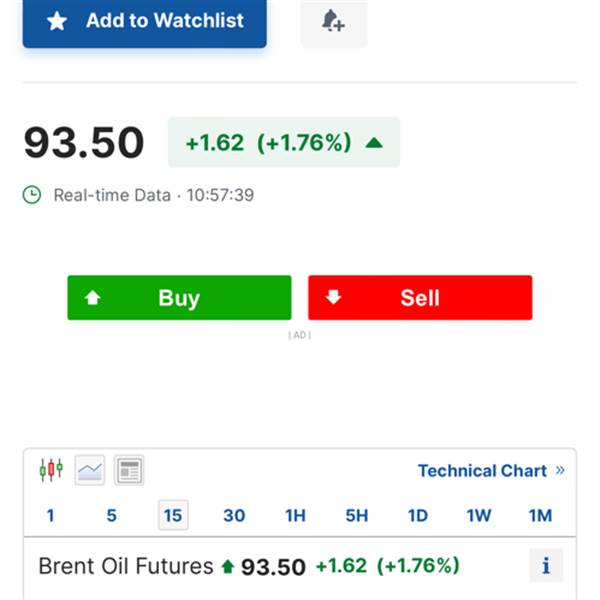
Task: Switch to area line chart view
Action: [x=90, y=470]
